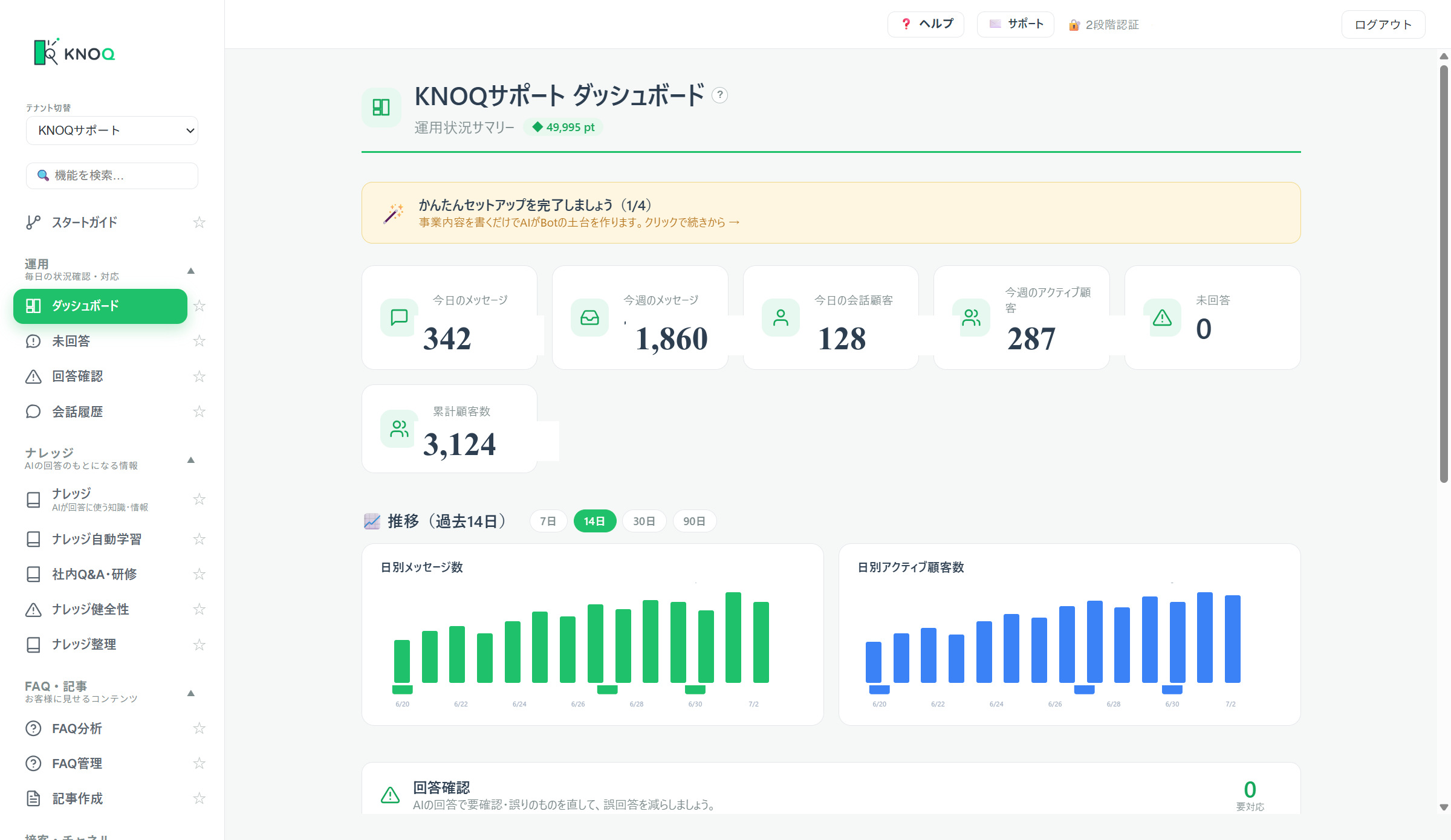Click the dashboard layout icon beside page title
The width and height of the screenshot is (1451, 840).
pos(381,108)
